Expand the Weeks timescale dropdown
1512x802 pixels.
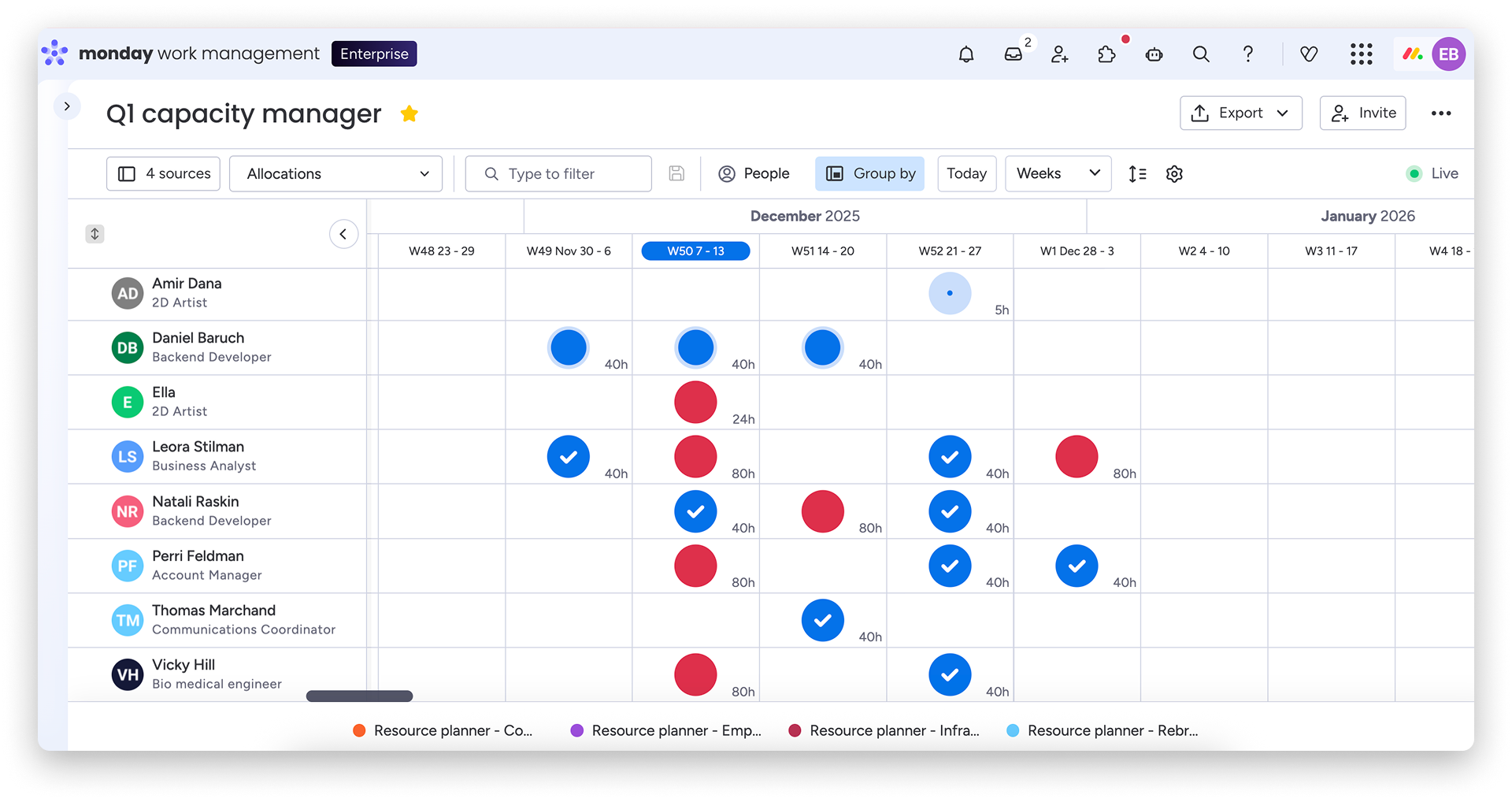pos(1058,174)
